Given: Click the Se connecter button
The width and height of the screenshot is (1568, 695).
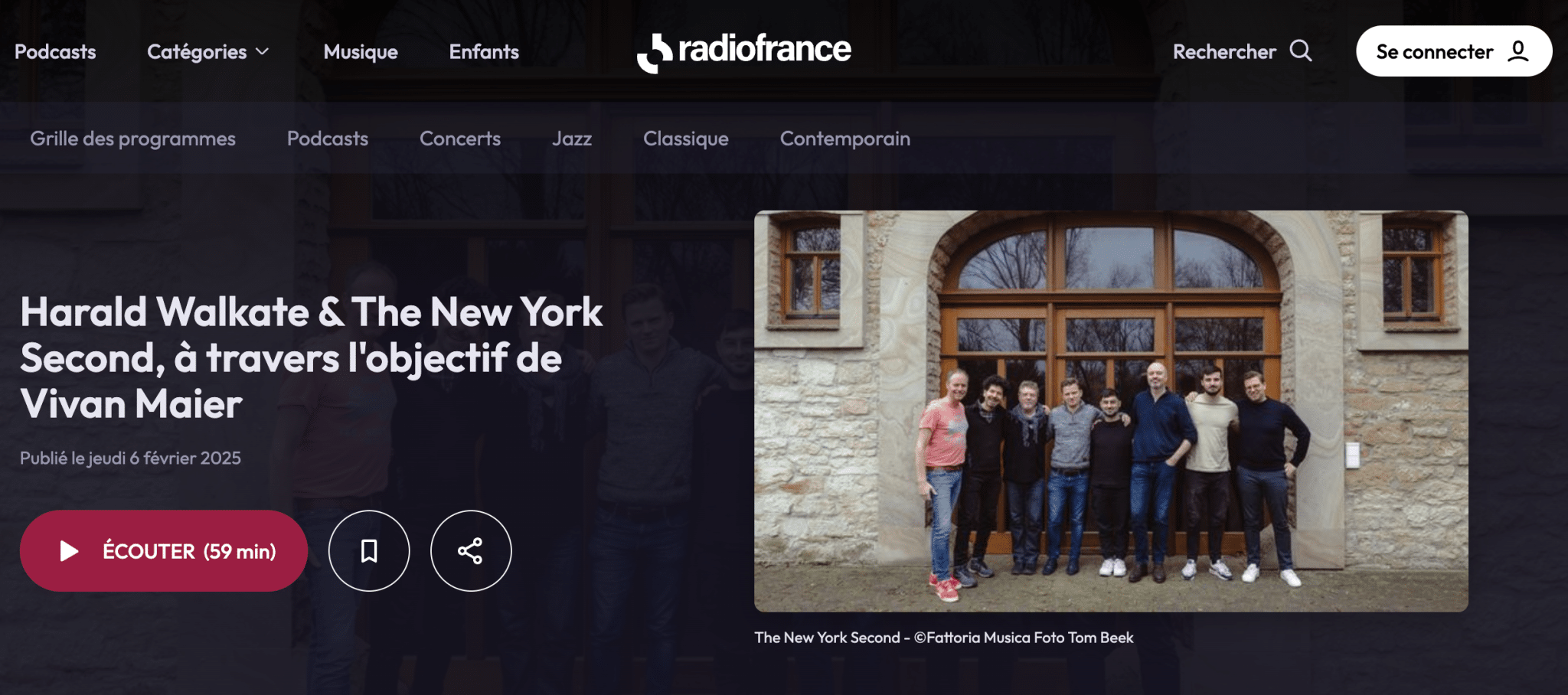Looking at the screenshot, I should pyautogui.click(x=1454, y=51).
